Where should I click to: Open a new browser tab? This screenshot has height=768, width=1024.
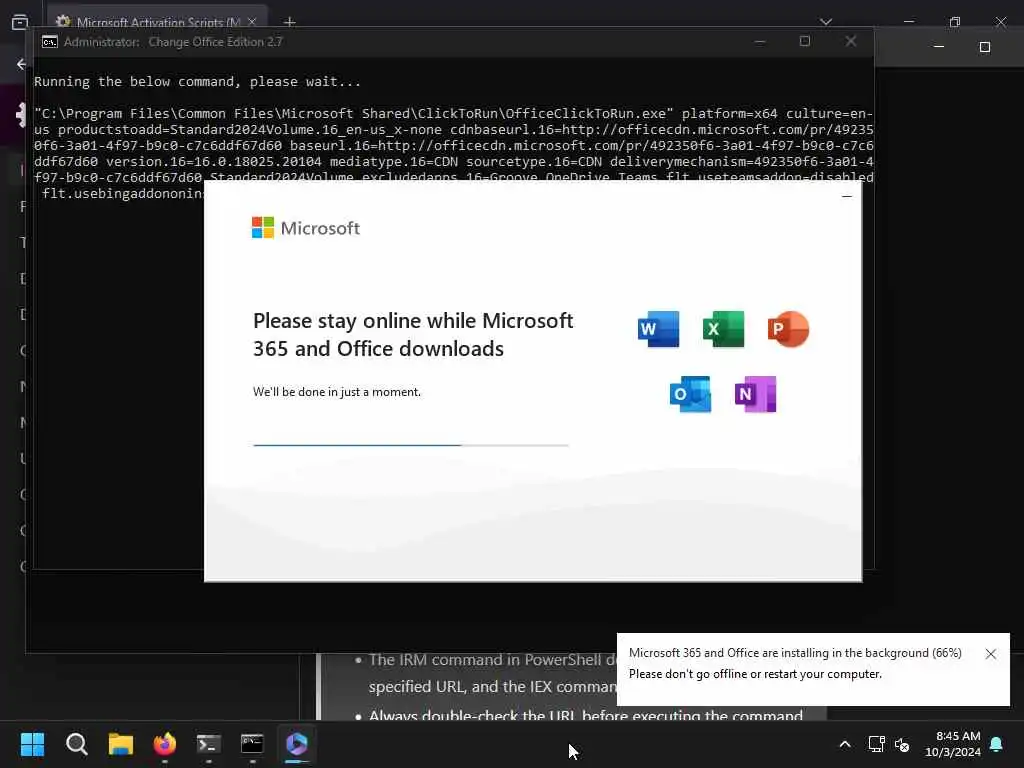click(x=290, y=22)
